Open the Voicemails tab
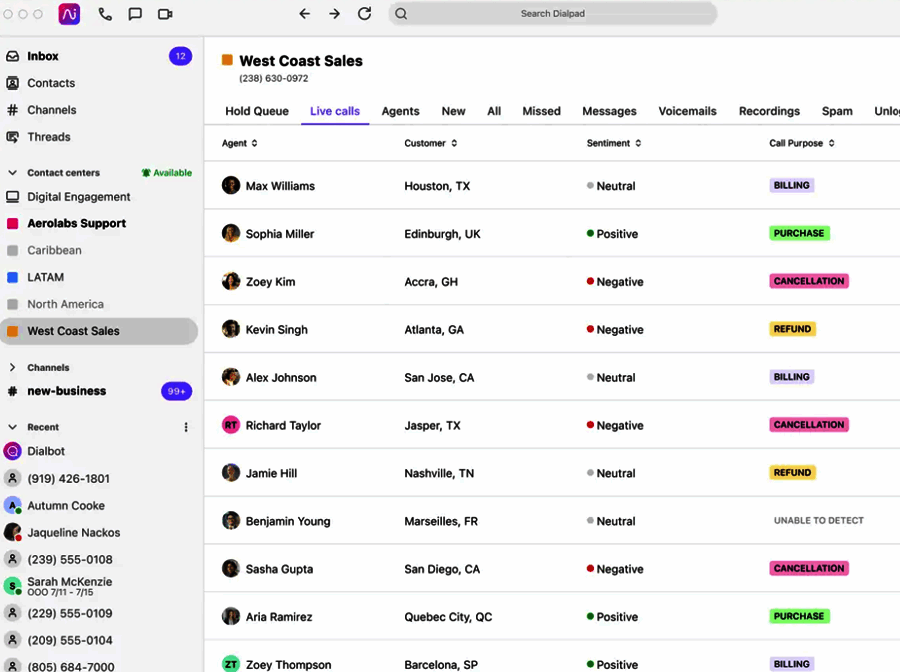The image size is (900, 672). click(x=687, y=111)
